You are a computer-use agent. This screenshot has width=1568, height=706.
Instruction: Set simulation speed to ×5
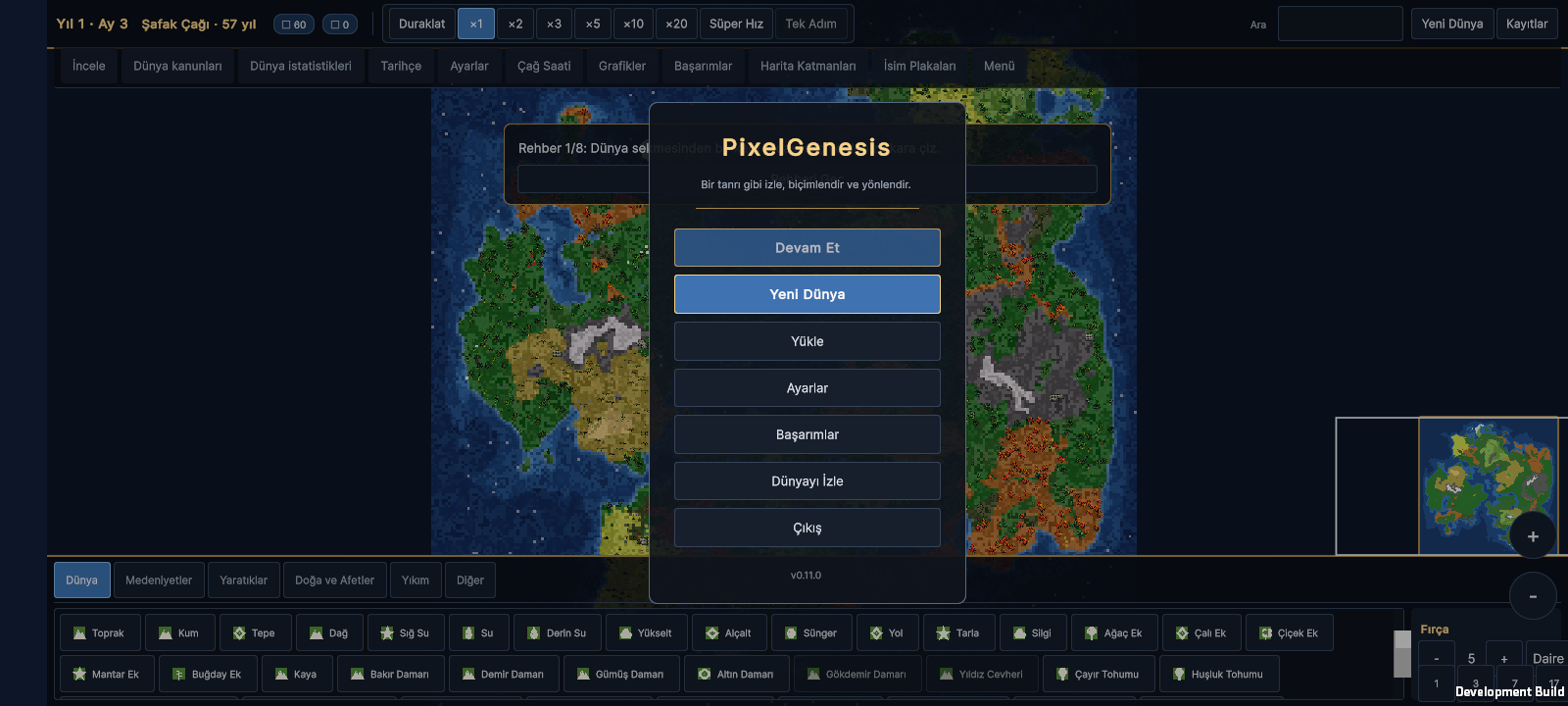click(x=593, y=24)
